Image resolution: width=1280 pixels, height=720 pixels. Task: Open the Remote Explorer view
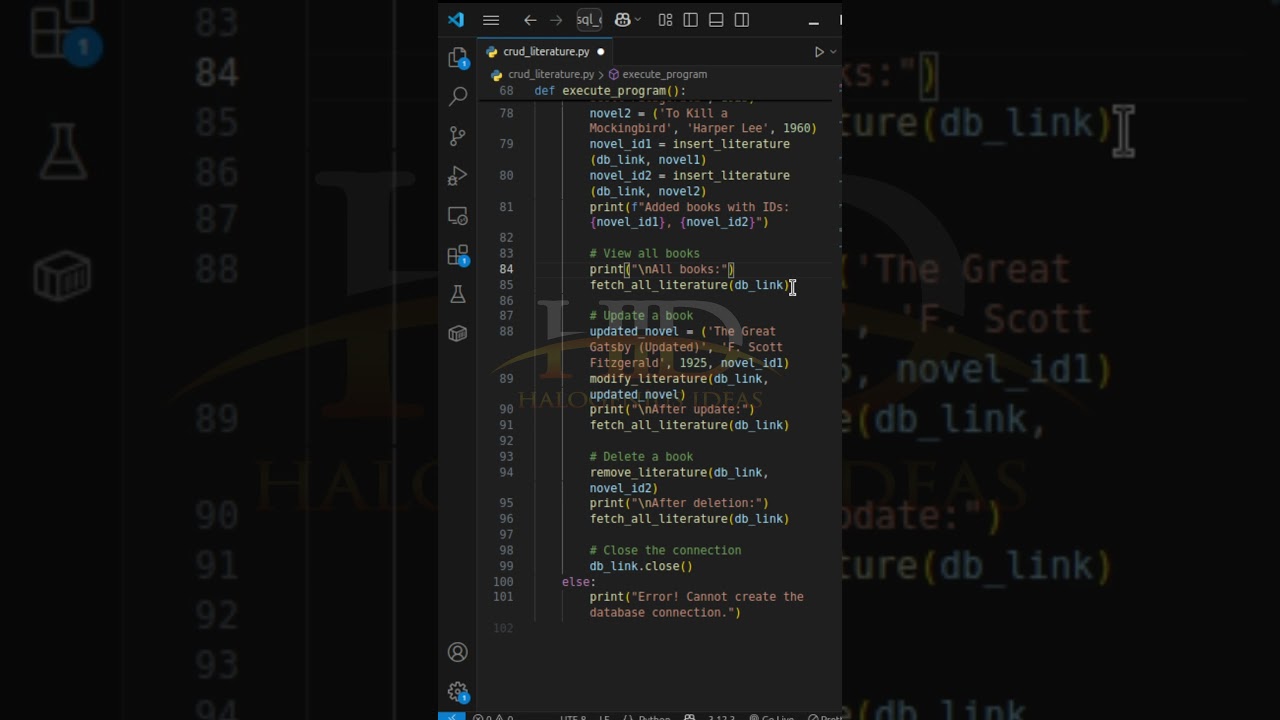coord(458,216)
